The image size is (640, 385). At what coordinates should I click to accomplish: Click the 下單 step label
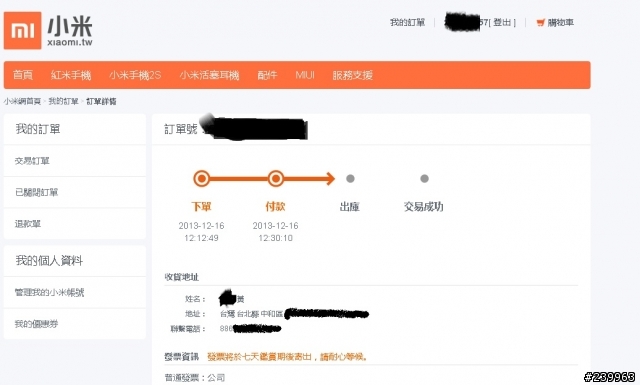[x=201, y=207]
